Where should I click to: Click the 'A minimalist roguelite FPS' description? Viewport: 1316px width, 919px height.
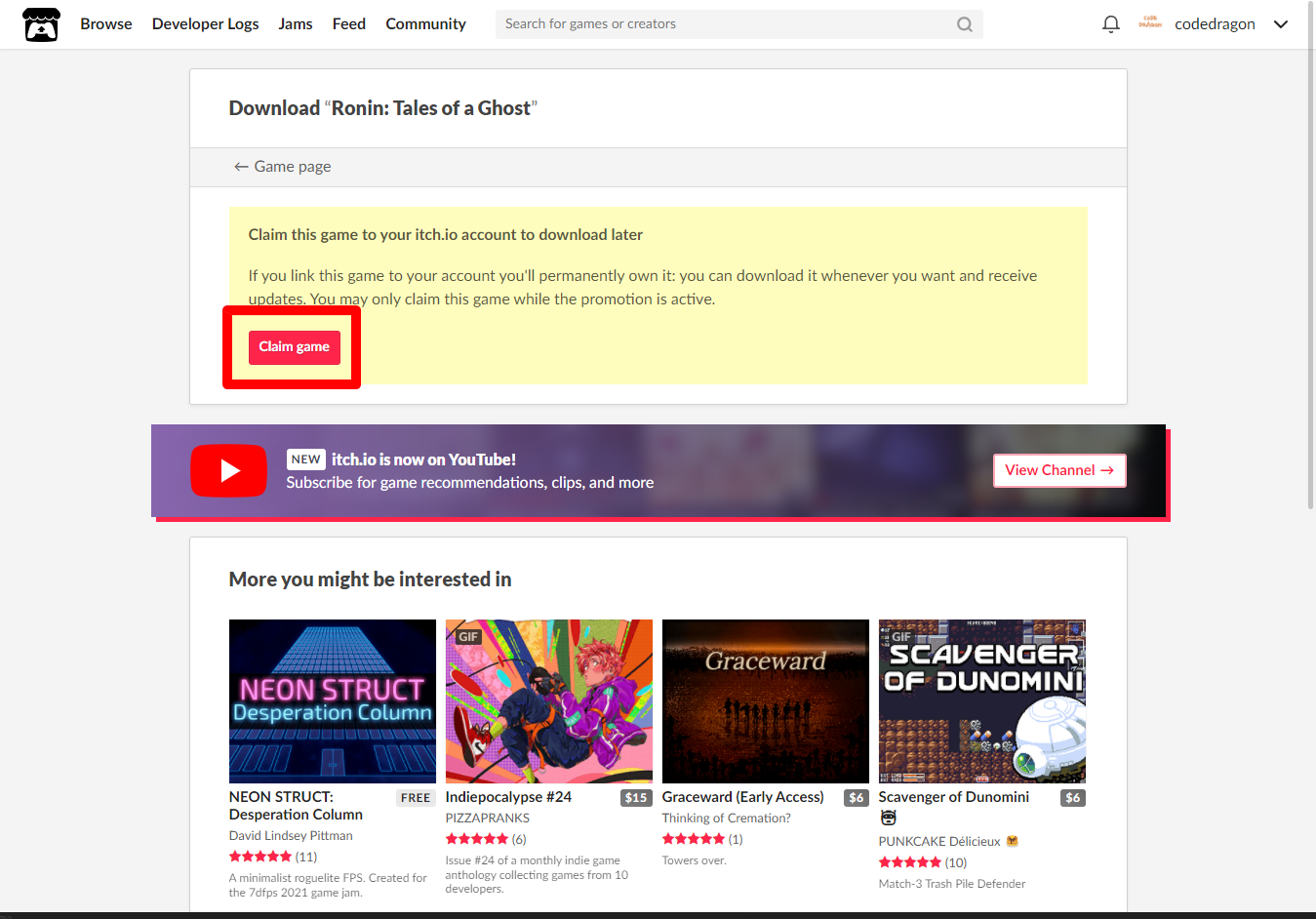[328, 885]
